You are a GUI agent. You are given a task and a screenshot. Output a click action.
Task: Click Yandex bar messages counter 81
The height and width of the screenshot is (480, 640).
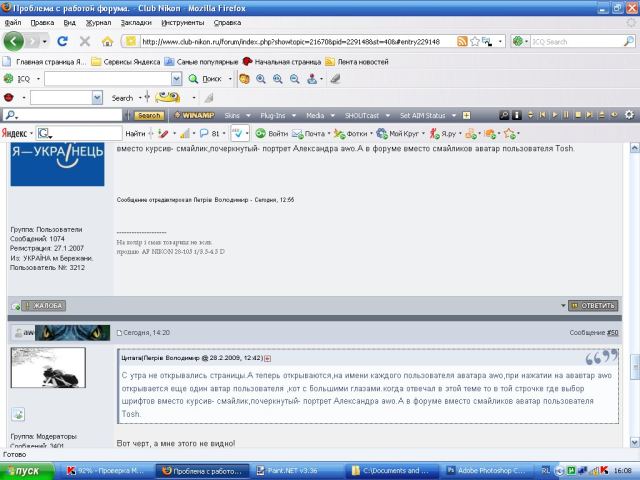click(210, 133)
